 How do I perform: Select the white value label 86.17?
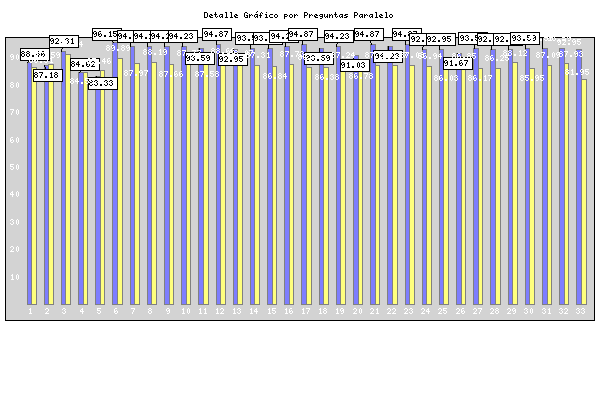click(480, 78)
